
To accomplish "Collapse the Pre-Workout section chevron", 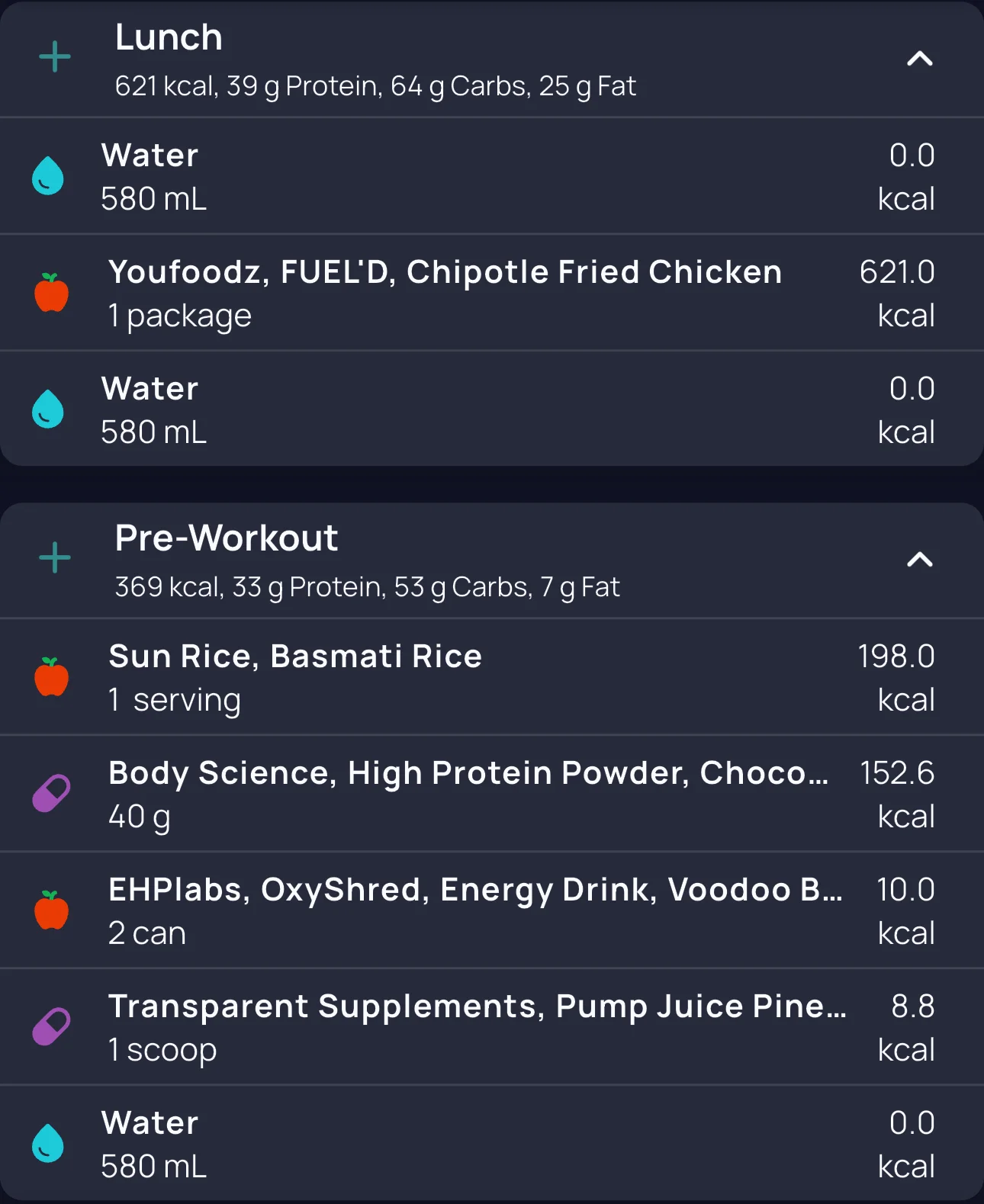I will 920,560.
